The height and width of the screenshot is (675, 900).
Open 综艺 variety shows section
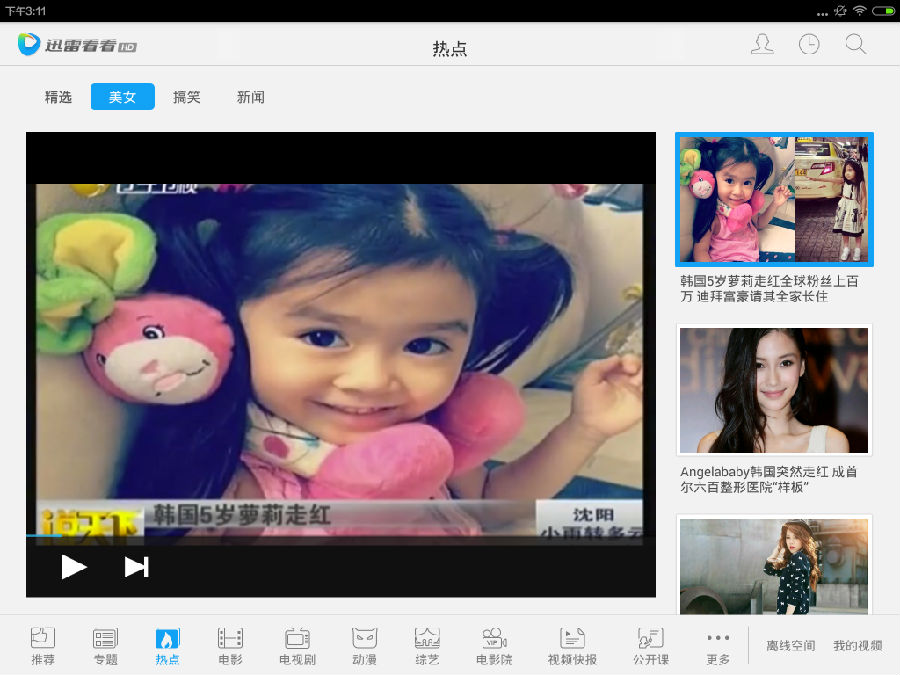coord(427,645)
